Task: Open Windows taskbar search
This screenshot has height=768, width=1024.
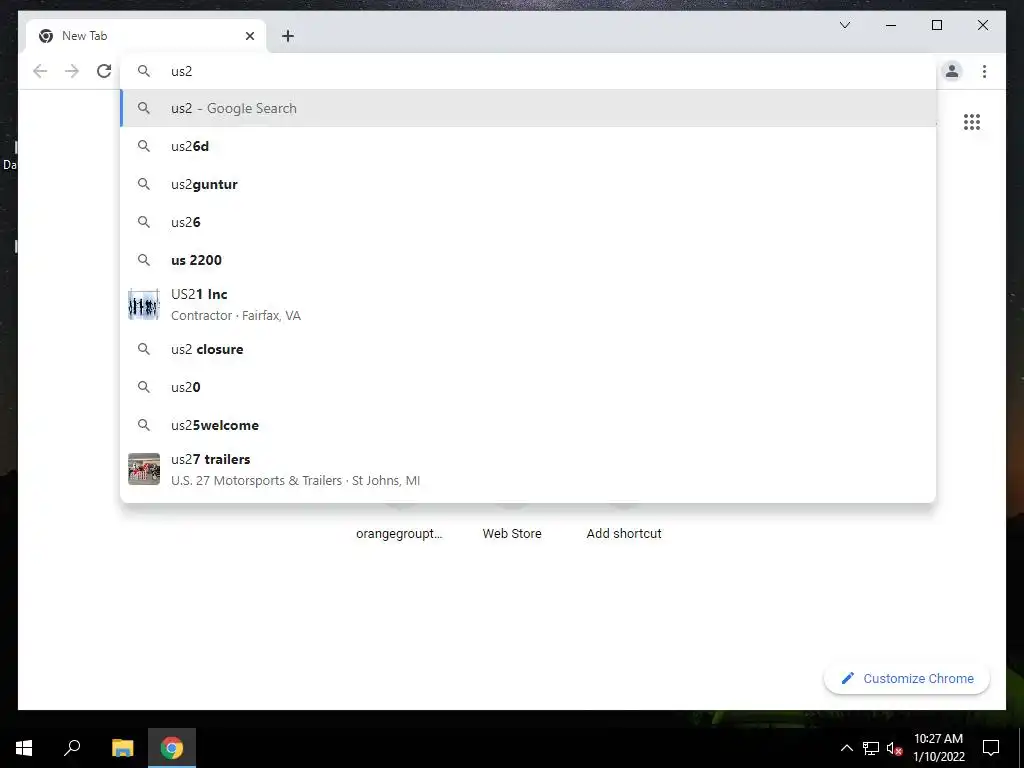Action: point(72,748)
